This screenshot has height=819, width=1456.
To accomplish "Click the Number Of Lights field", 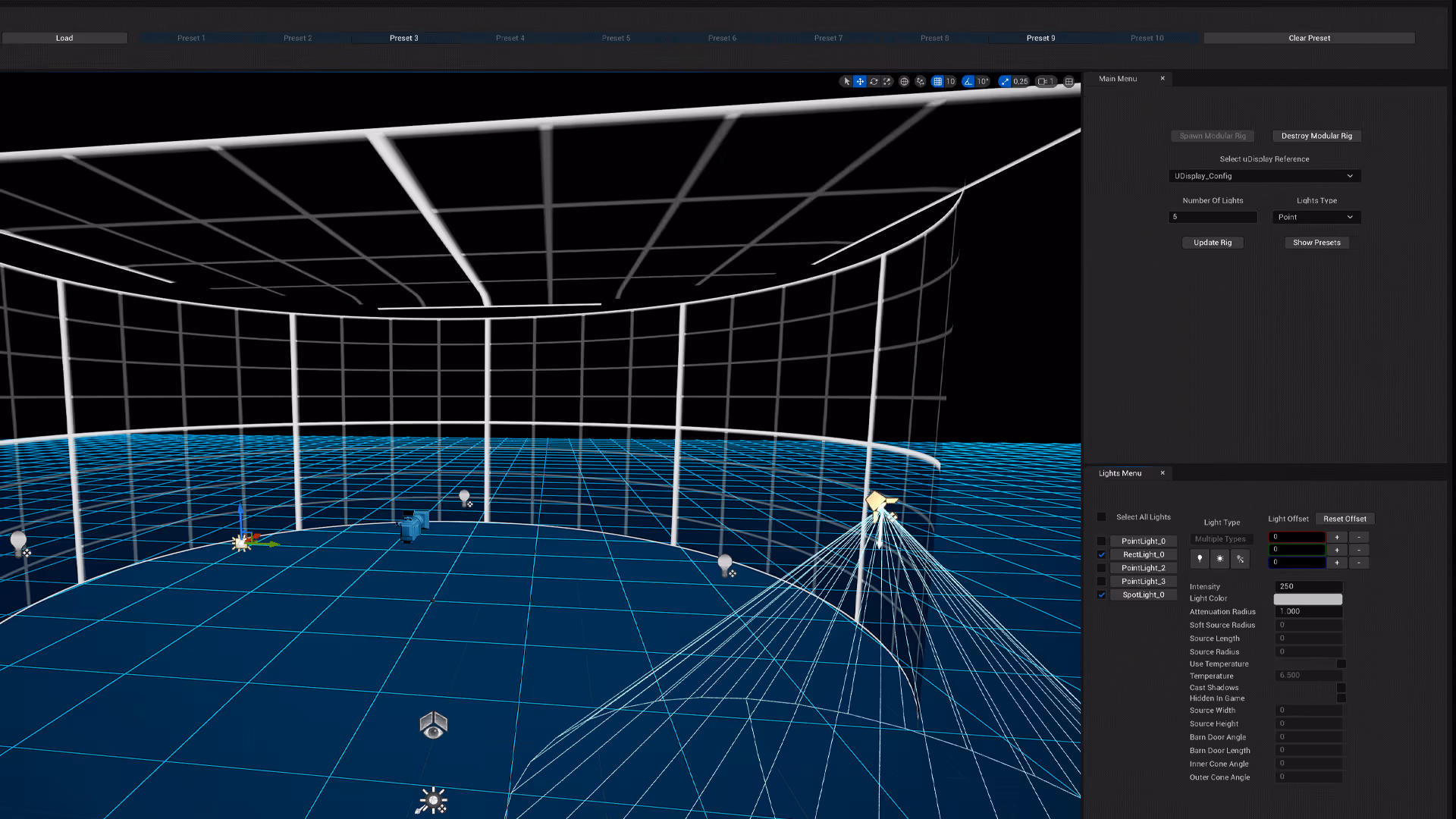I will 1213,217.
